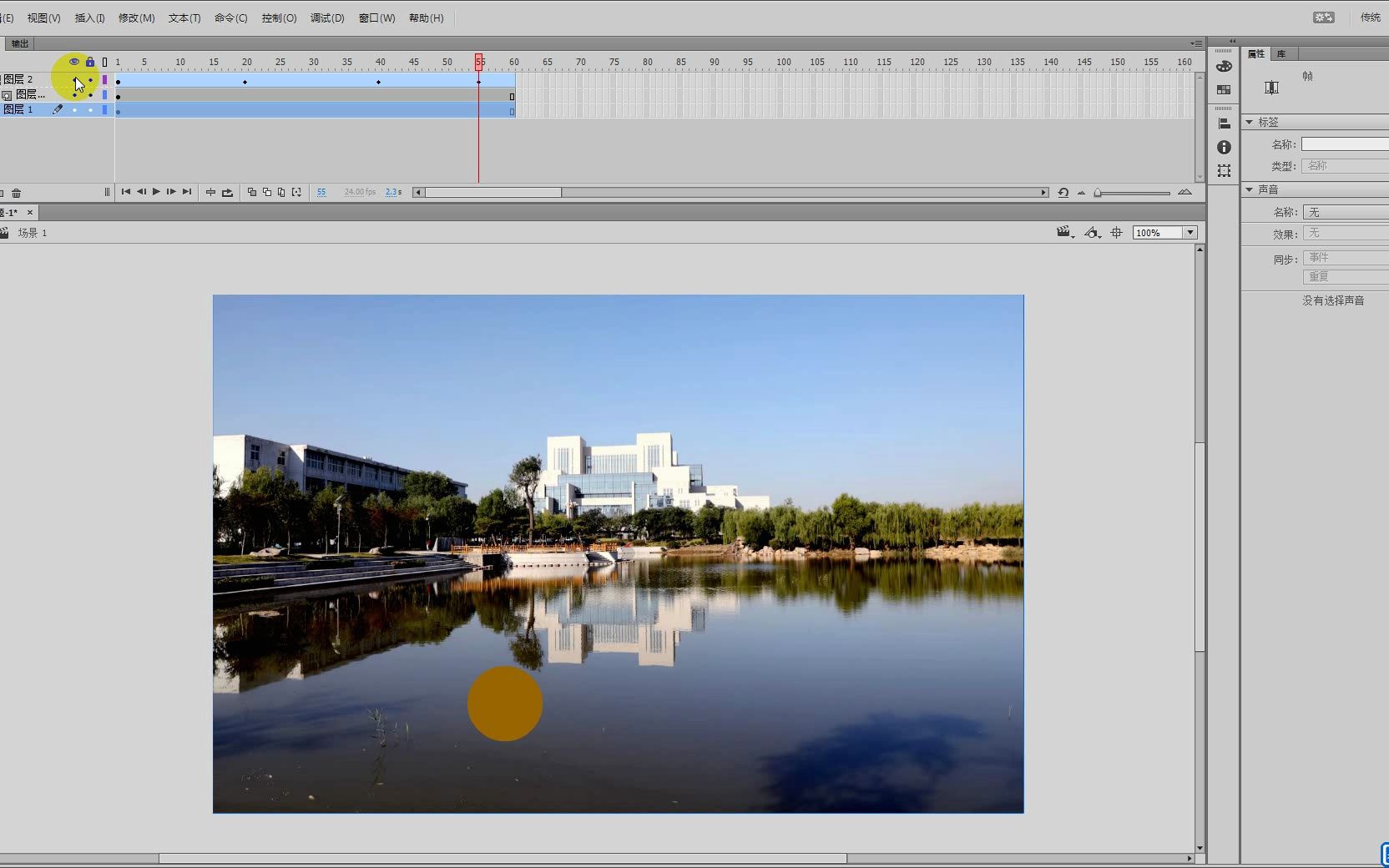Click the 场景 1 scene label

(x=33, y=233)
